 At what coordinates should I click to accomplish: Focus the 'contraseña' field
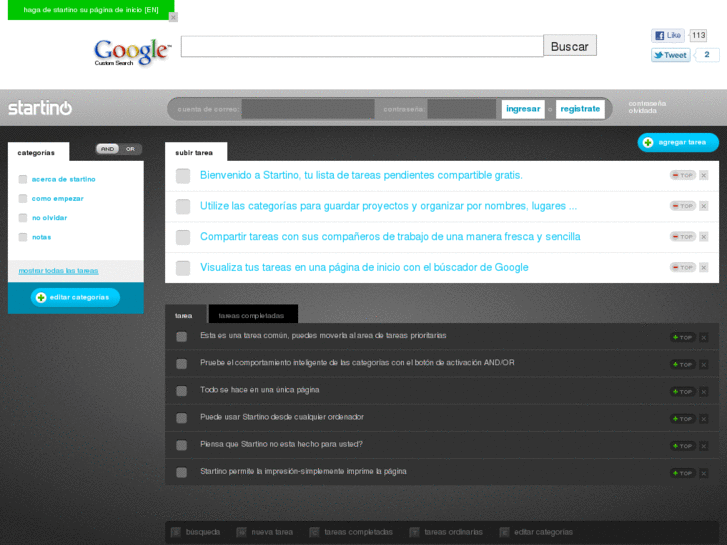coord(461,109)
